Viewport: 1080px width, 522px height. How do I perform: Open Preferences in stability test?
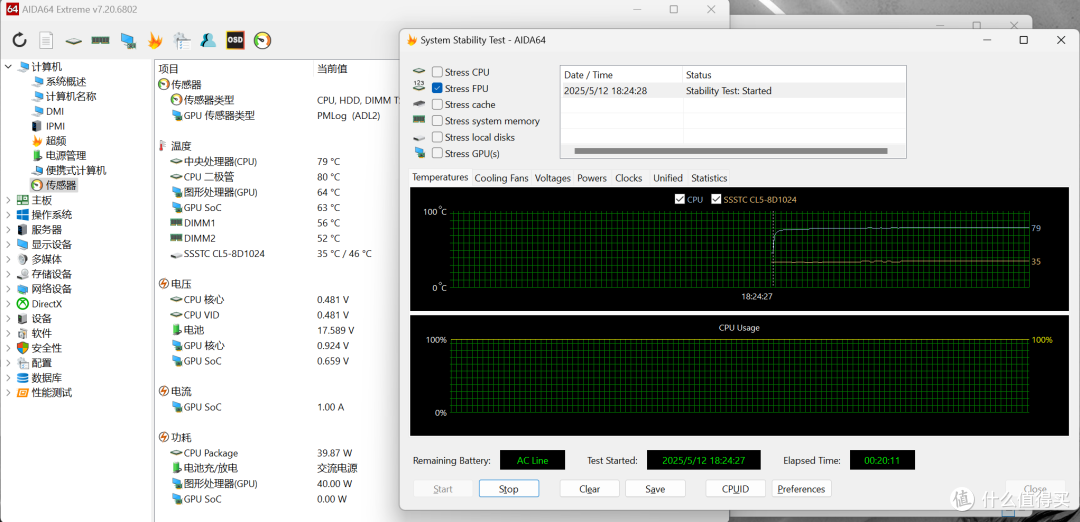[801, 489]
